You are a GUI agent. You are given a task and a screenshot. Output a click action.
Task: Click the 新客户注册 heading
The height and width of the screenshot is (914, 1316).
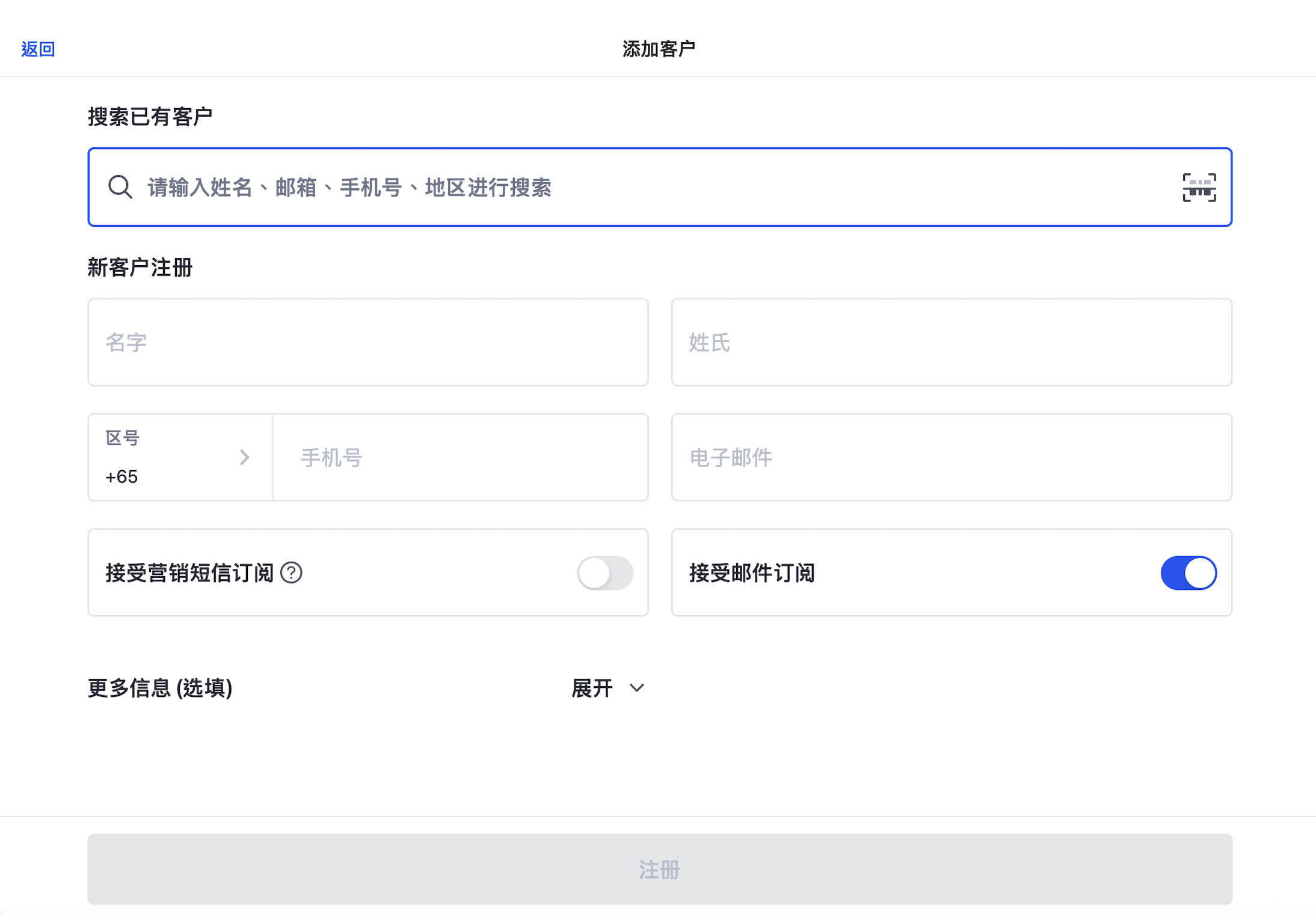140,268
